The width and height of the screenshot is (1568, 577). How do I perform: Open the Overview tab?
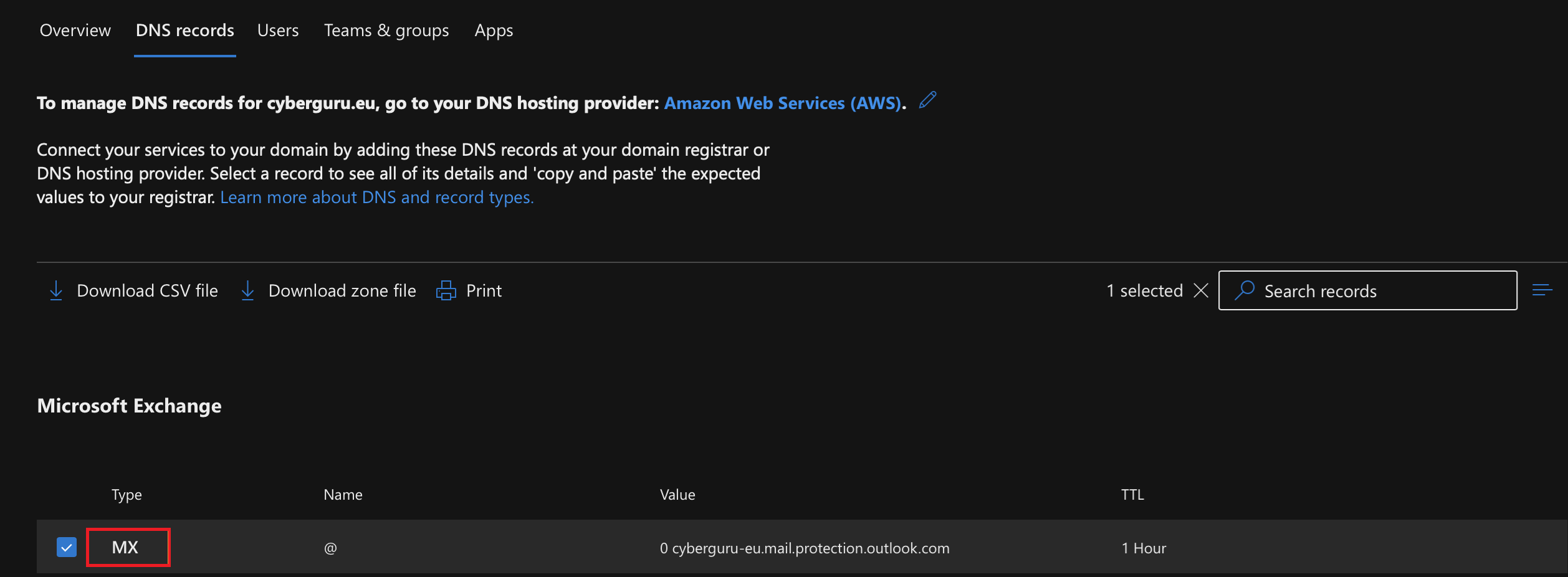pos(75,31)
